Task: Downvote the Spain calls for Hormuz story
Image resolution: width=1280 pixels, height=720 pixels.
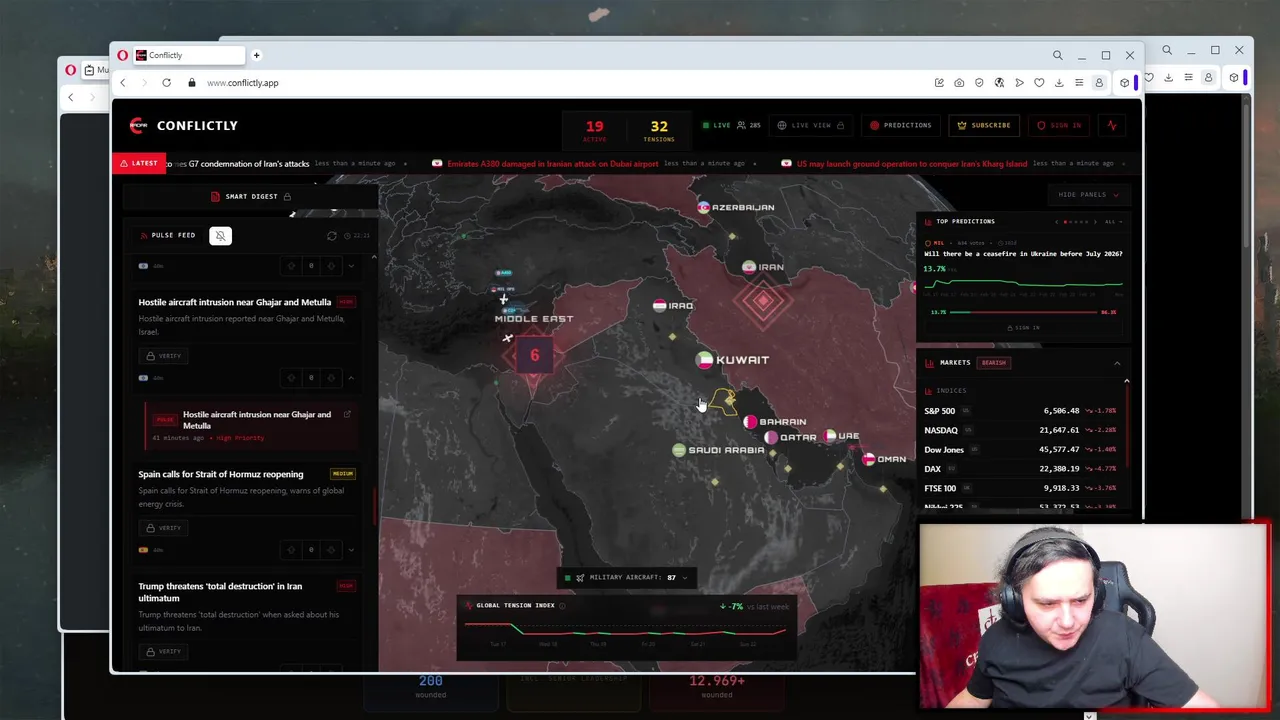Action: [331, 550]
